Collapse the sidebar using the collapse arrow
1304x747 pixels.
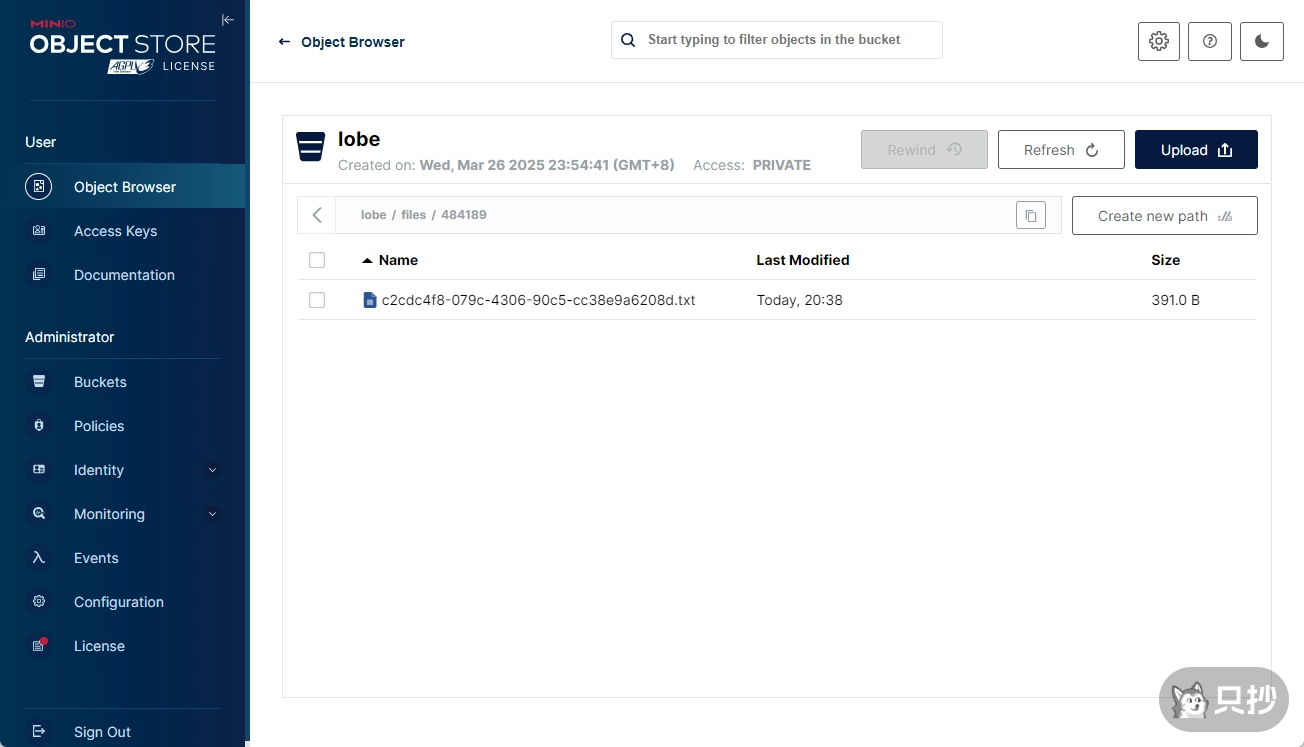point(228,20)
